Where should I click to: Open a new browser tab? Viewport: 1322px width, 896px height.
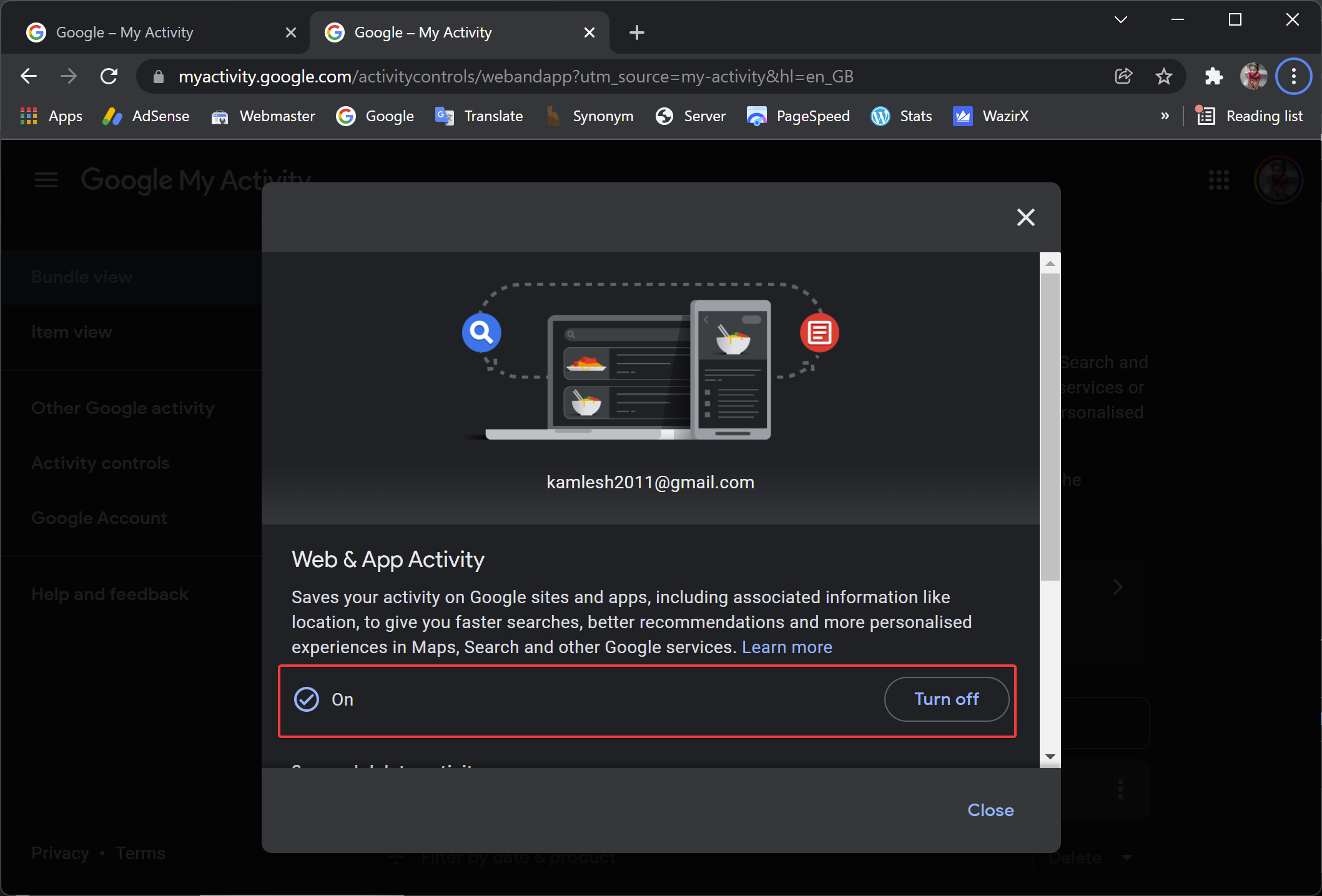[x=636, y=32]
